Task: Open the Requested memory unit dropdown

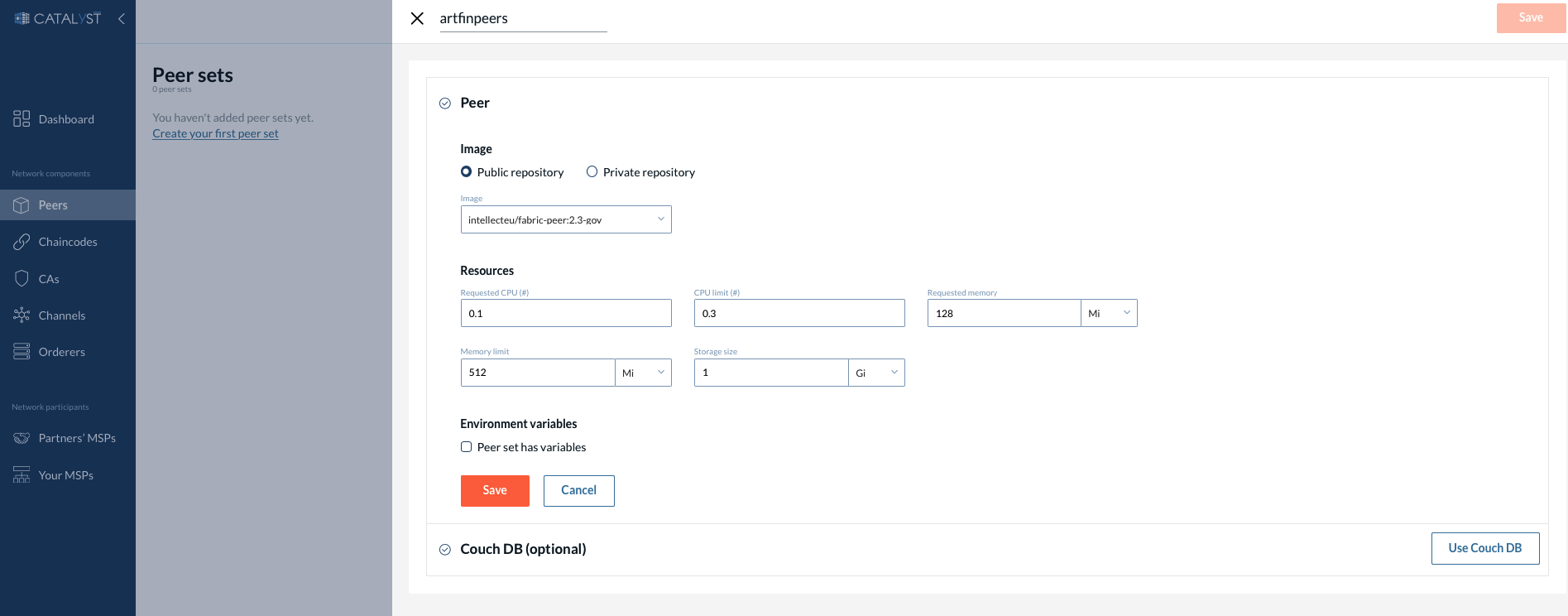Action: coord(1109,313)
